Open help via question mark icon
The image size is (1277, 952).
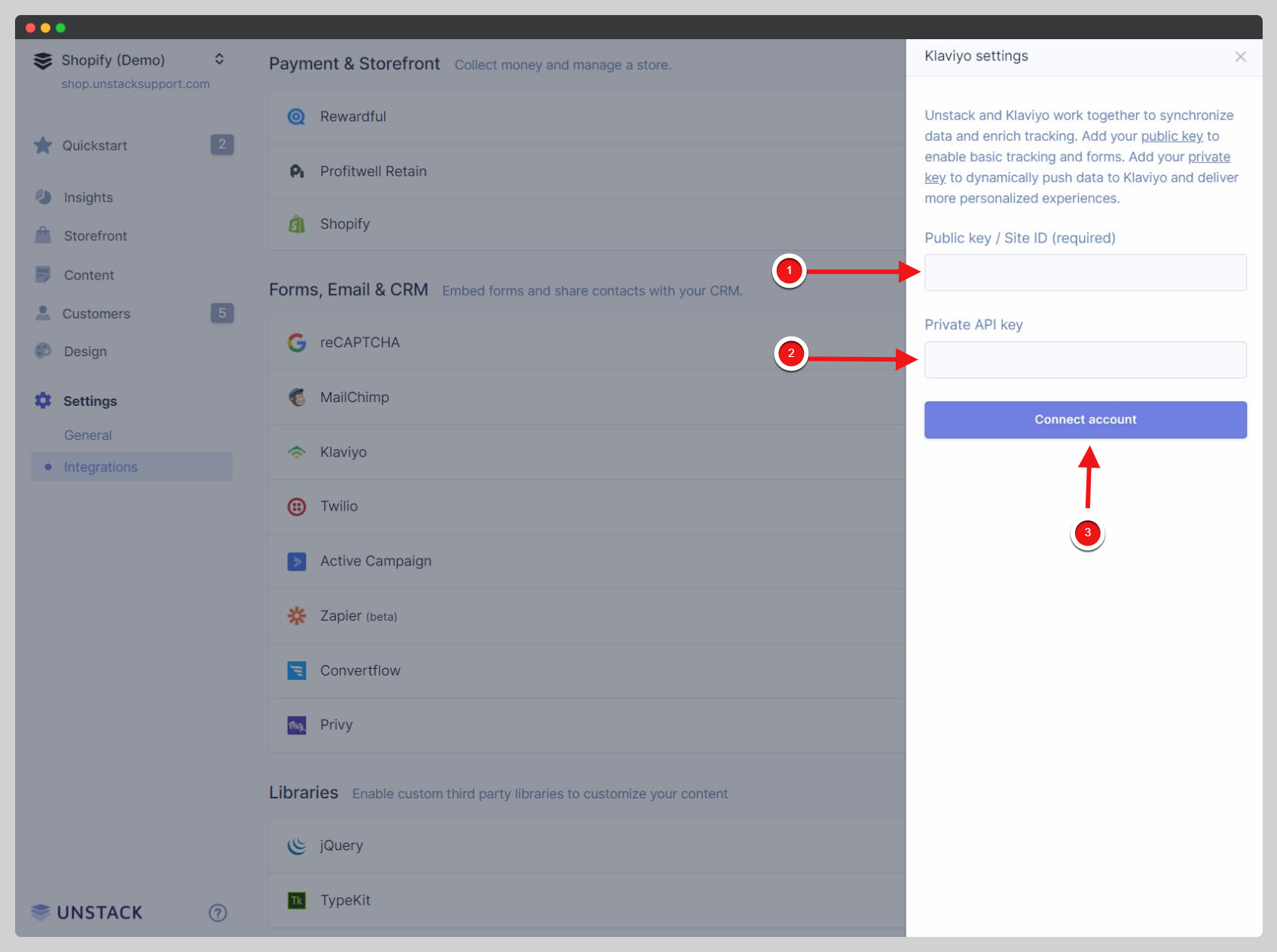click(x=218, y=913)
